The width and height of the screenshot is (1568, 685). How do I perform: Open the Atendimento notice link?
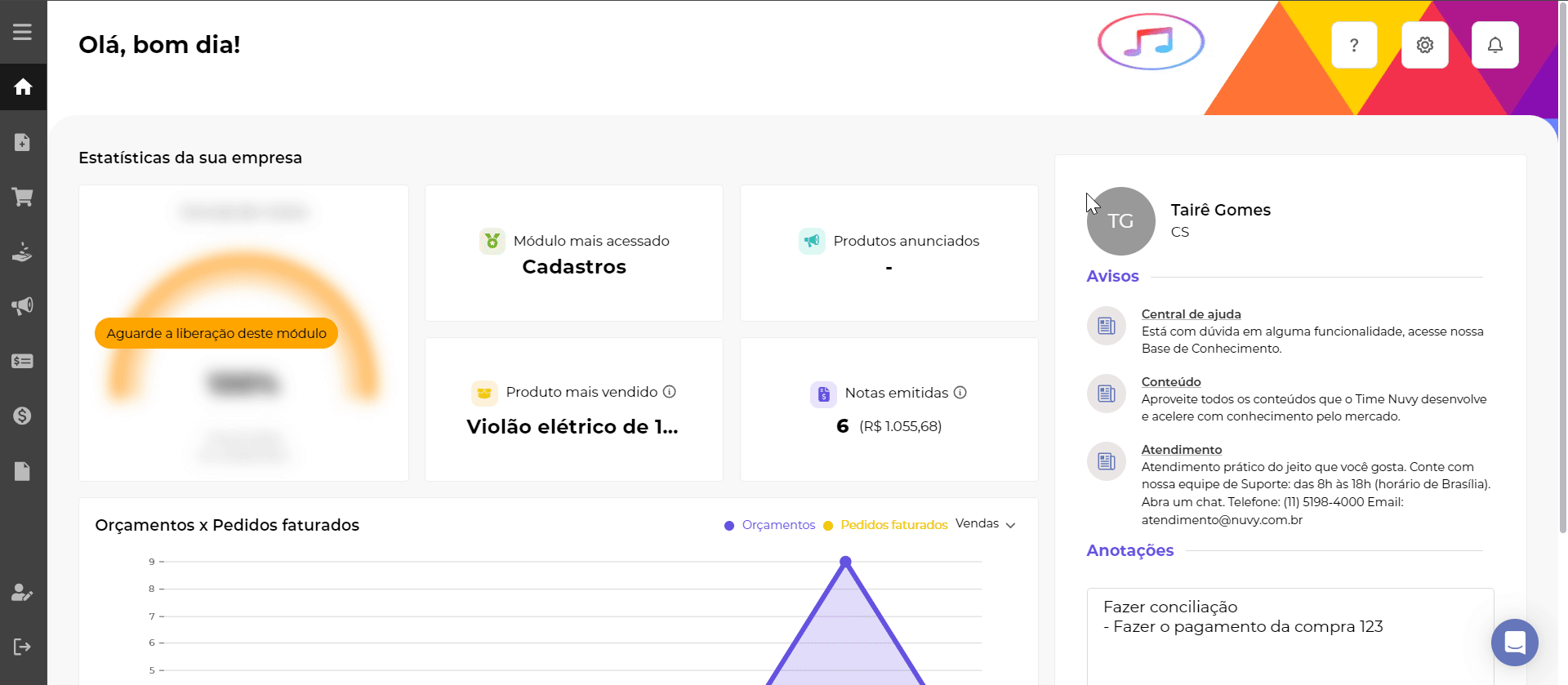[x=1181, y=450]
